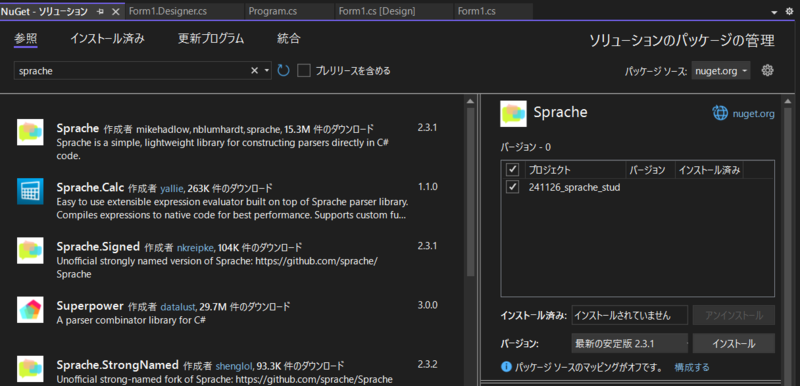Click version 1.1.0 of Sprache.Calc
Screen dimensions: 800x386
[428, 187]
